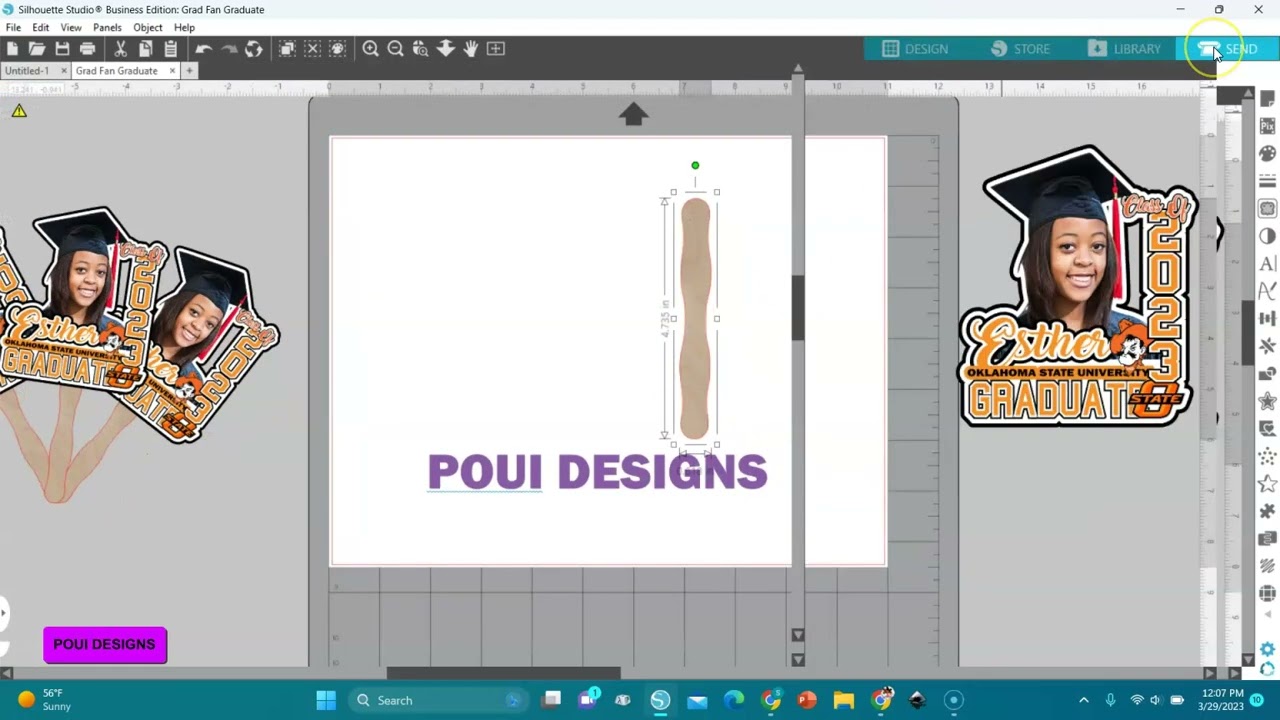1280x720 pixels.
Task: Open the Offset star panel
Action: tap(1267, 401)
